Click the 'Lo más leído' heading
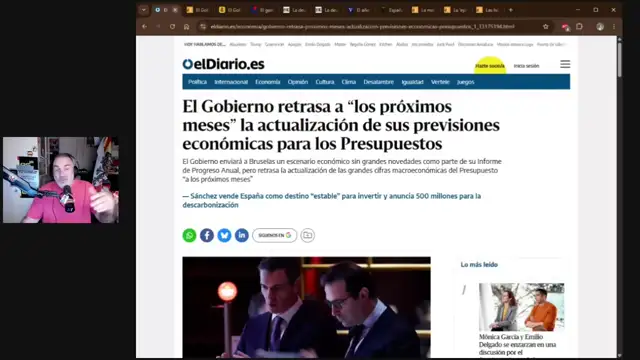Screen dimensions: 640x360 click(x=479, y=264)
